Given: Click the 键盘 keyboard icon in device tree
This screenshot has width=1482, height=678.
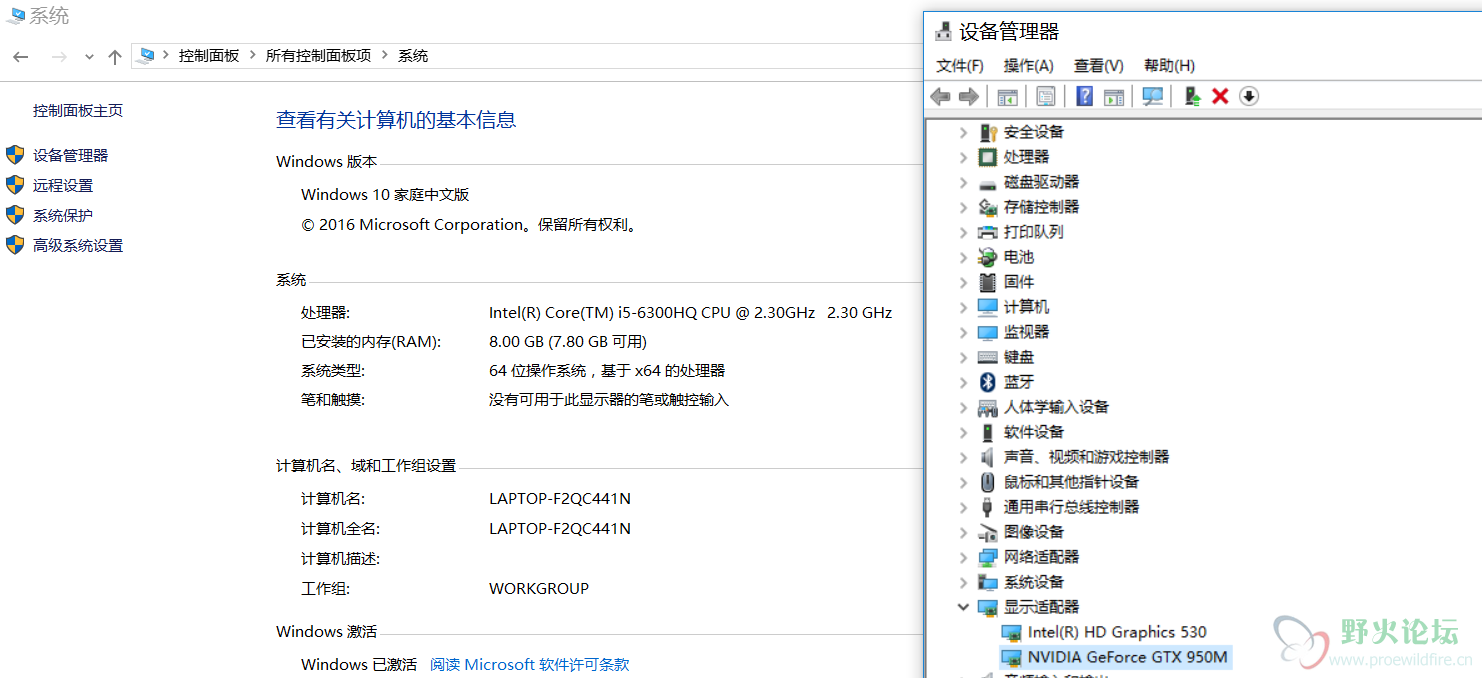Looking at the screenshot, I should [x=988, y=357].
